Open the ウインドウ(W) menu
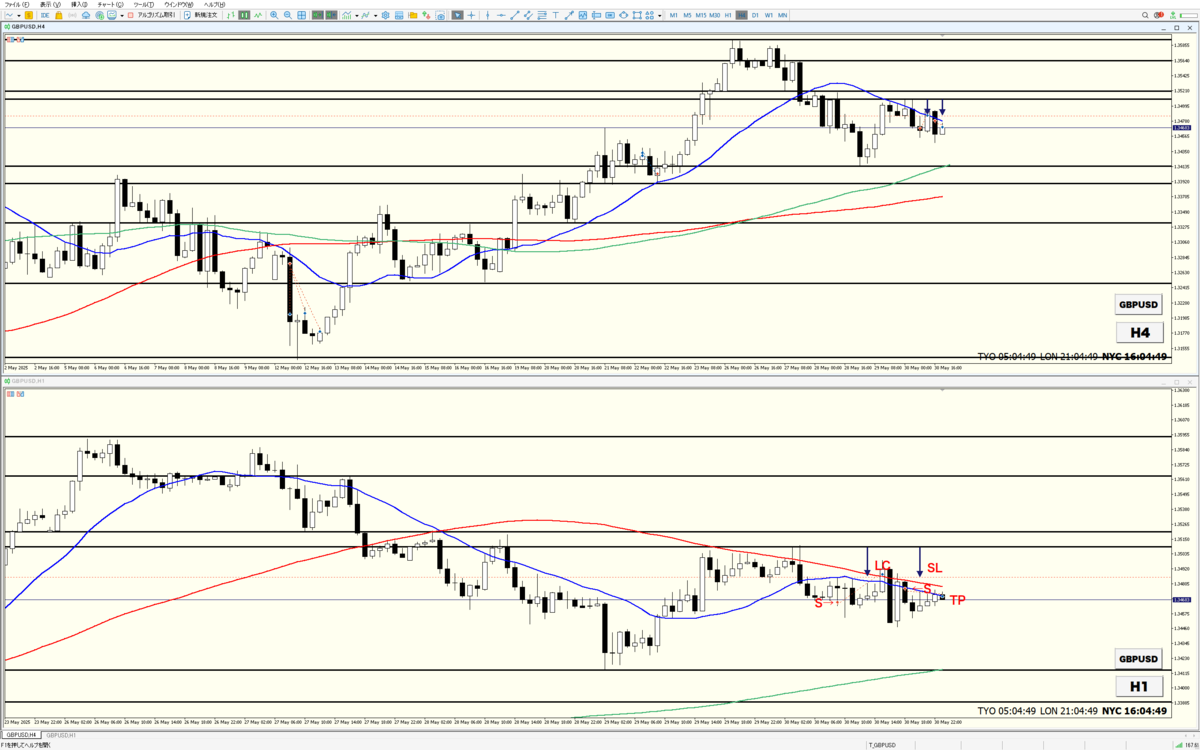Image resolution: width=1200 pixels, height=750 pixels. pos(178,5)
